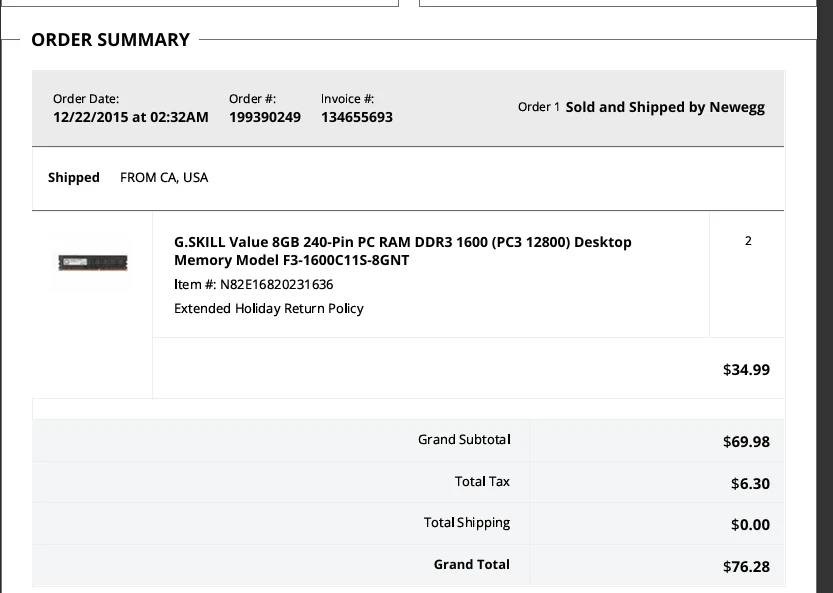Click the $76.28 grand total amount
Viewport: 833px width, 593px height.
(746, 567)
